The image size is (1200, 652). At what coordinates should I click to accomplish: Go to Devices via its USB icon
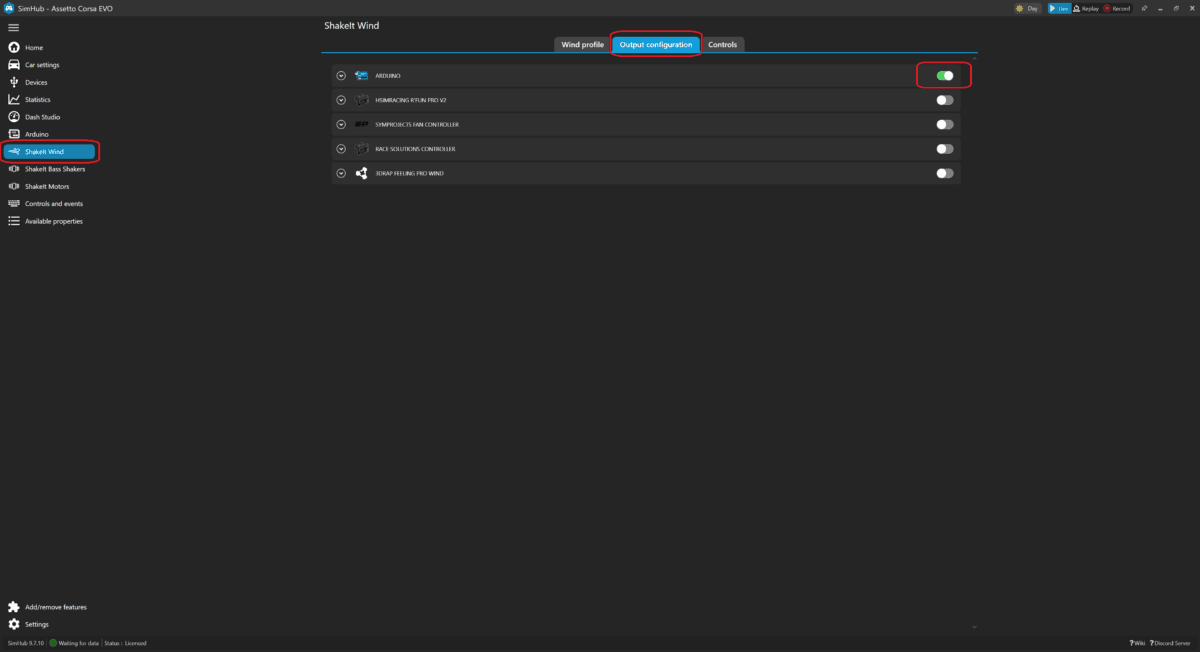14,82
